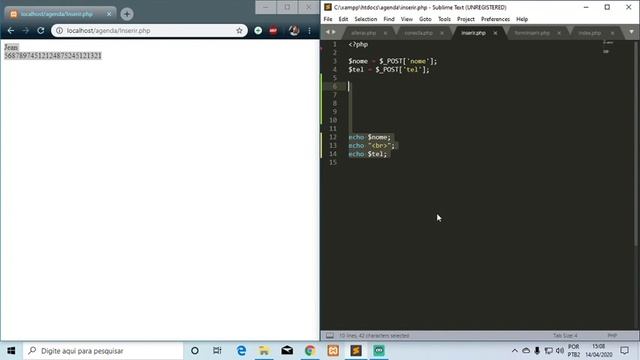Go back in the Chrome browser

coord(11,31)
